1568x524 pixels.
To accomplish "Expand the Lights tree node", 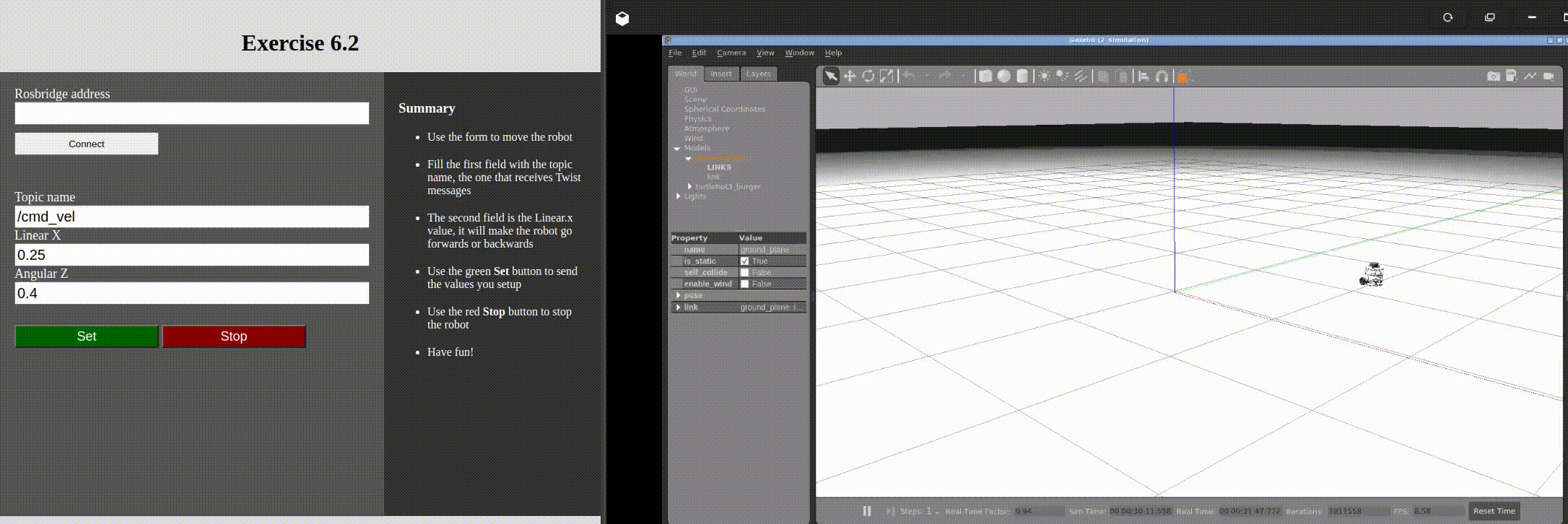I will pyautogui.click(x=678, y=196).
